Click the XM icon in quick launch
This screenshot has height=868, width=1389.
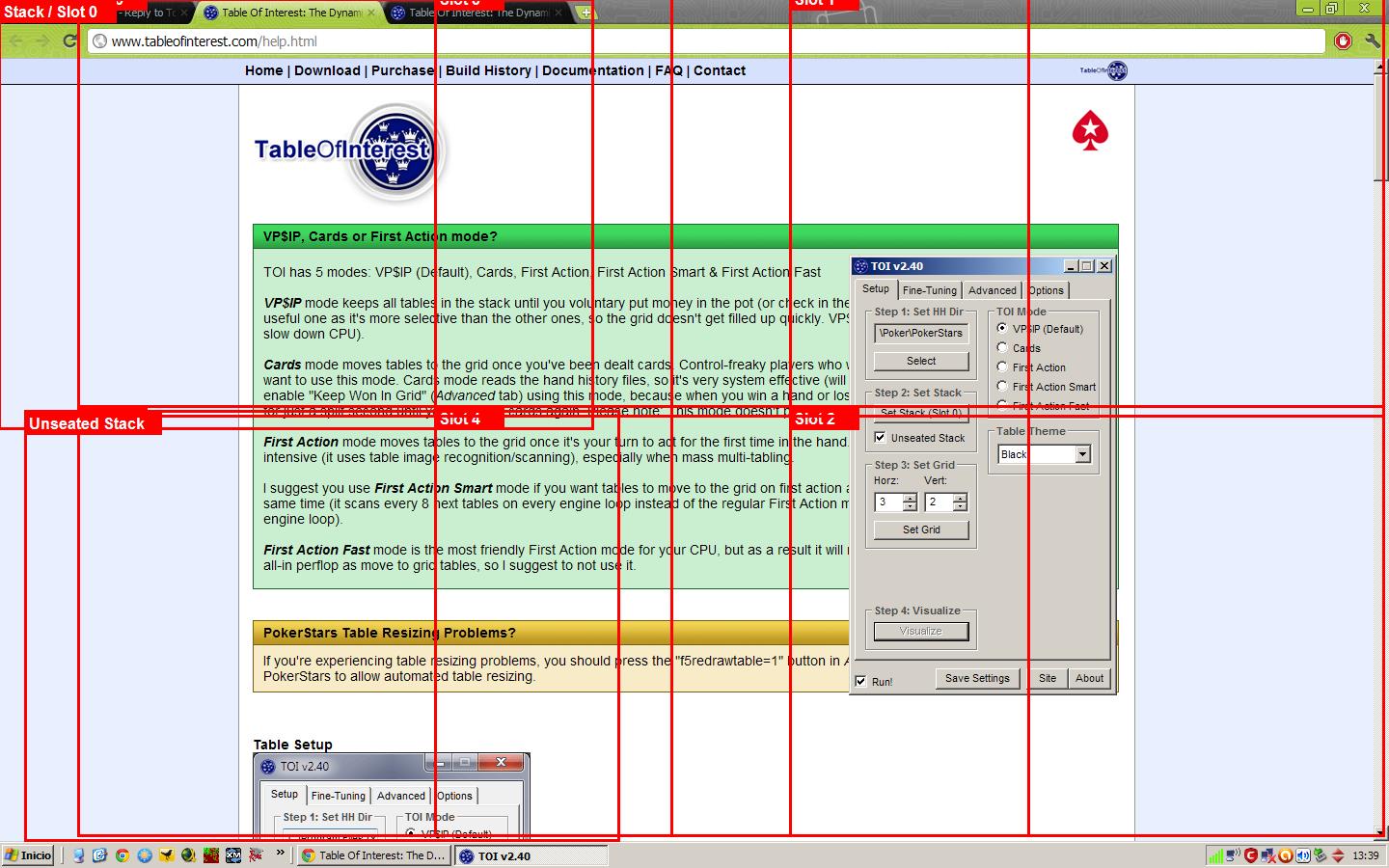(x=233, y=855)
